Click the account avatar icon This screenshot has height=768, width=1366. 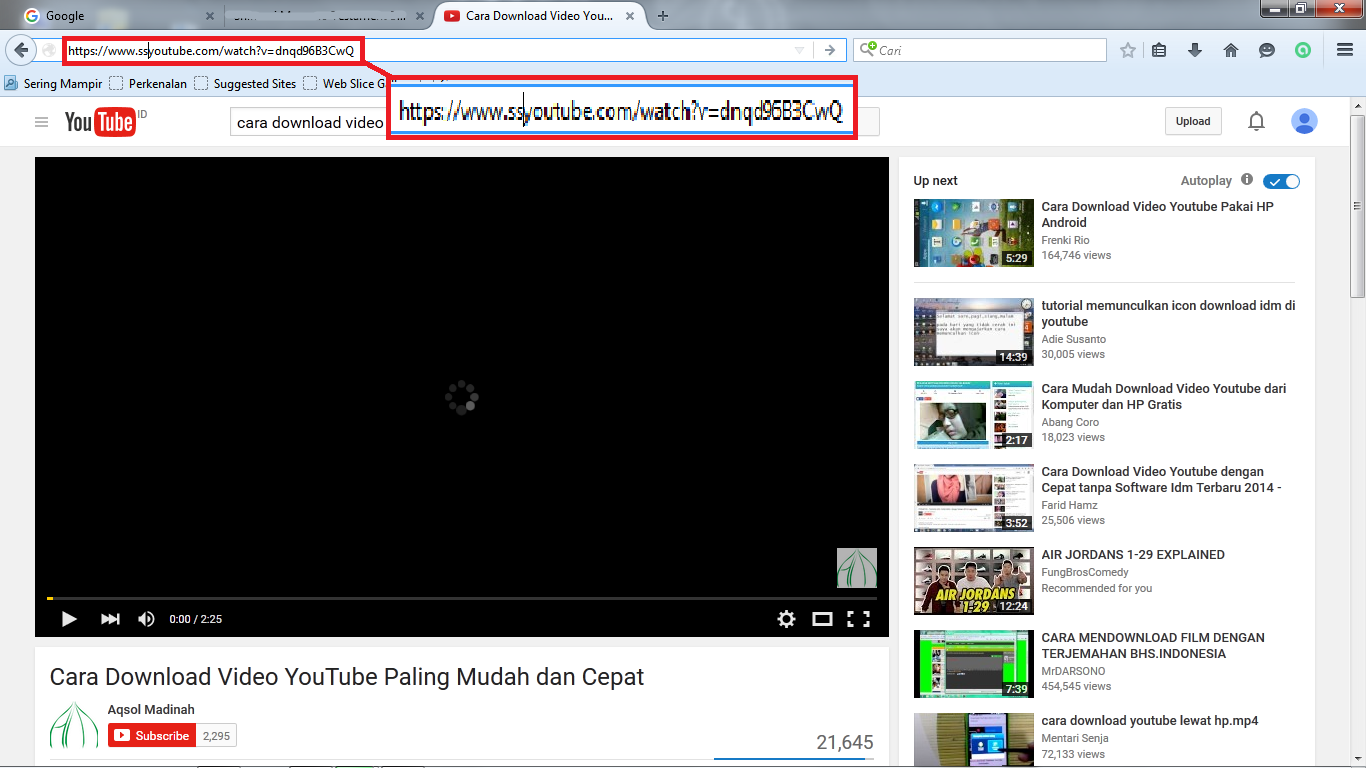pyautogui.click(x=1304, y=120)
